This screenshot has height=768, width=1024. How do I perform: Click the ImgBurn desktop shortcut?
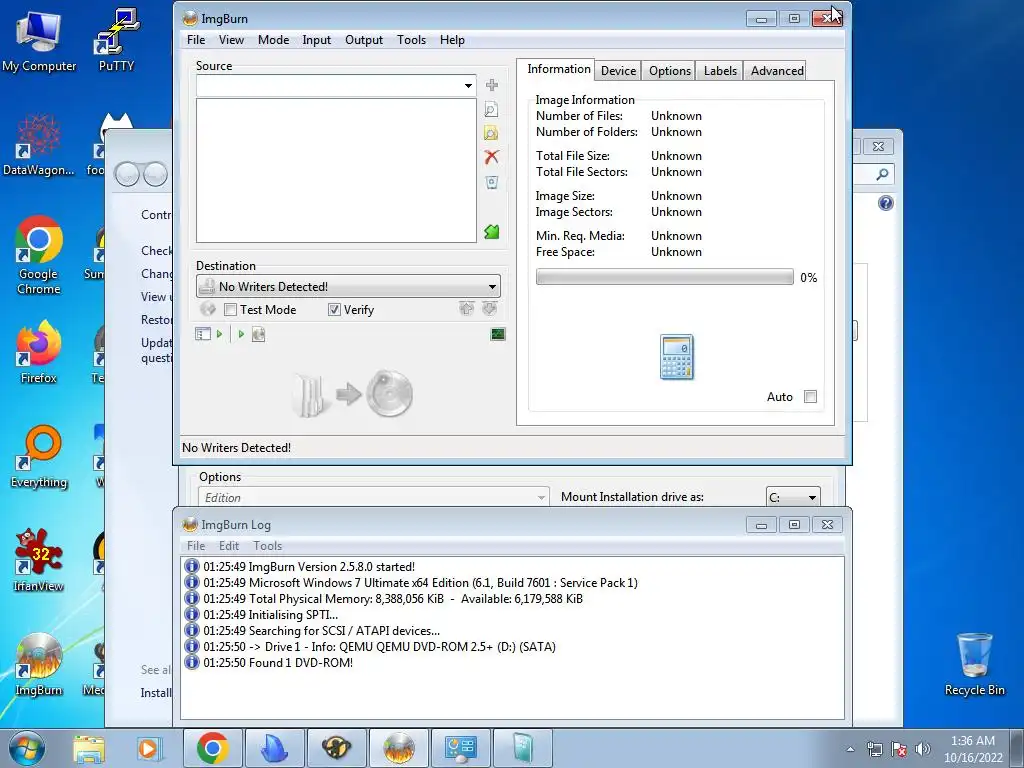(39, 665)
